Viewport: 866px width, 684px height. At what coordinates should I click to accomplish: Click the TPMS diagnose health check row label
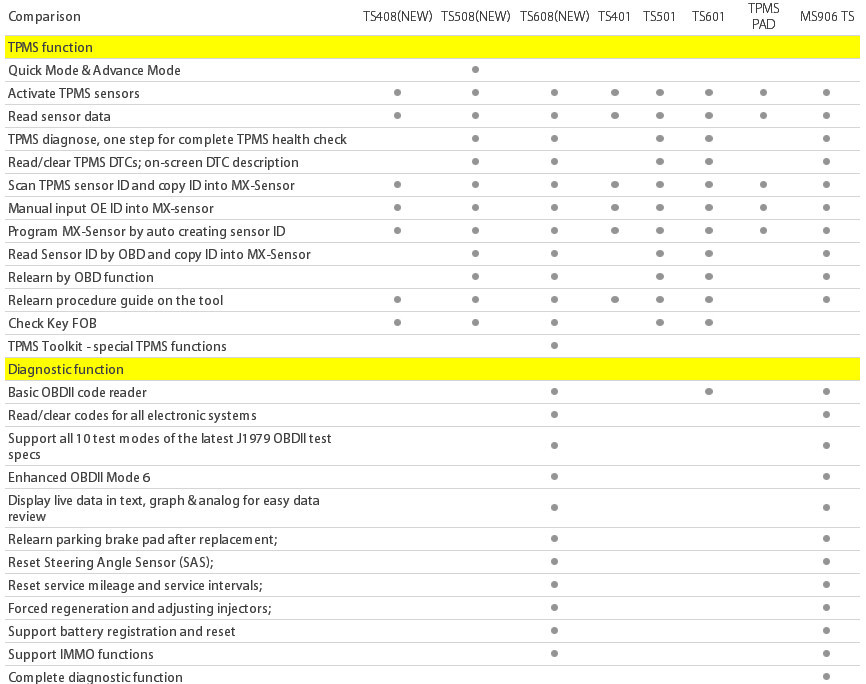coord(177,139)
